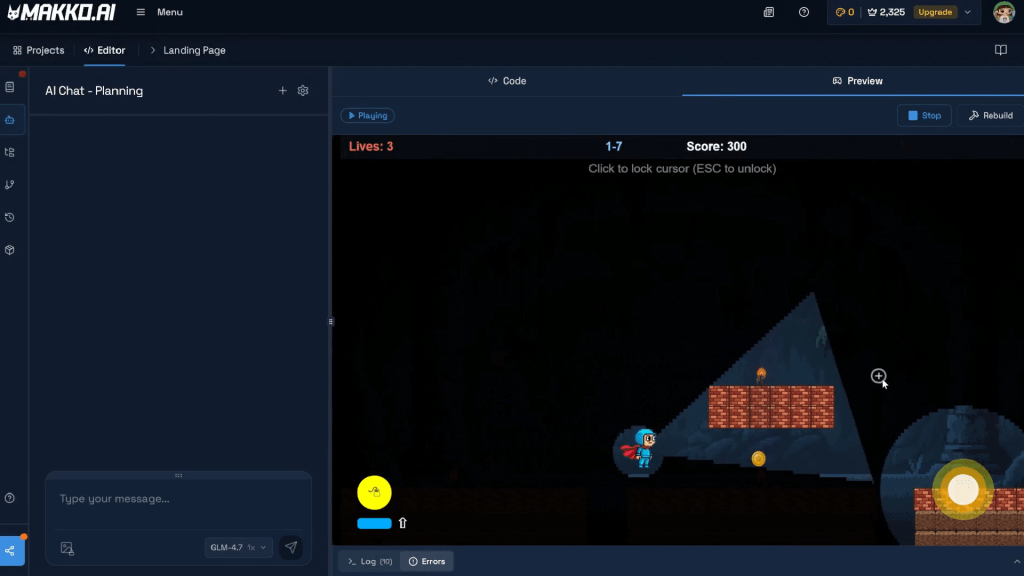This screenshot has height=576, width=1024.
Task: Click the chat message input field
Action: coord(178,500)
